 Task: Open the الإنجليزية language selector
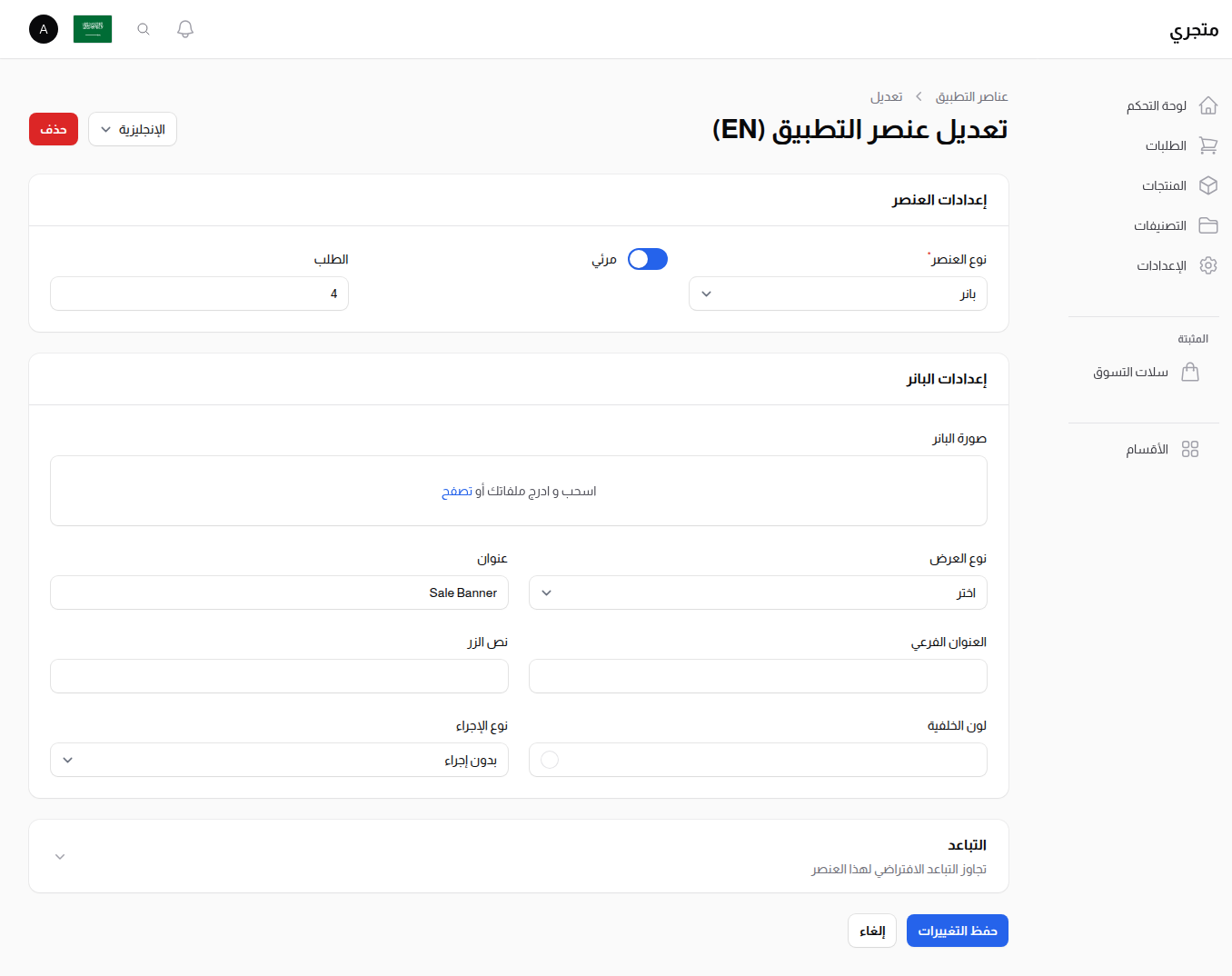click(x=132, y=129)
